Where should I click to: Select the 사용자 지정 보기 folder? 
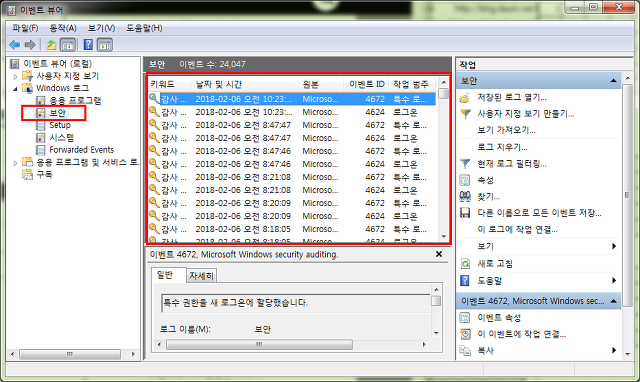point(68,76)
